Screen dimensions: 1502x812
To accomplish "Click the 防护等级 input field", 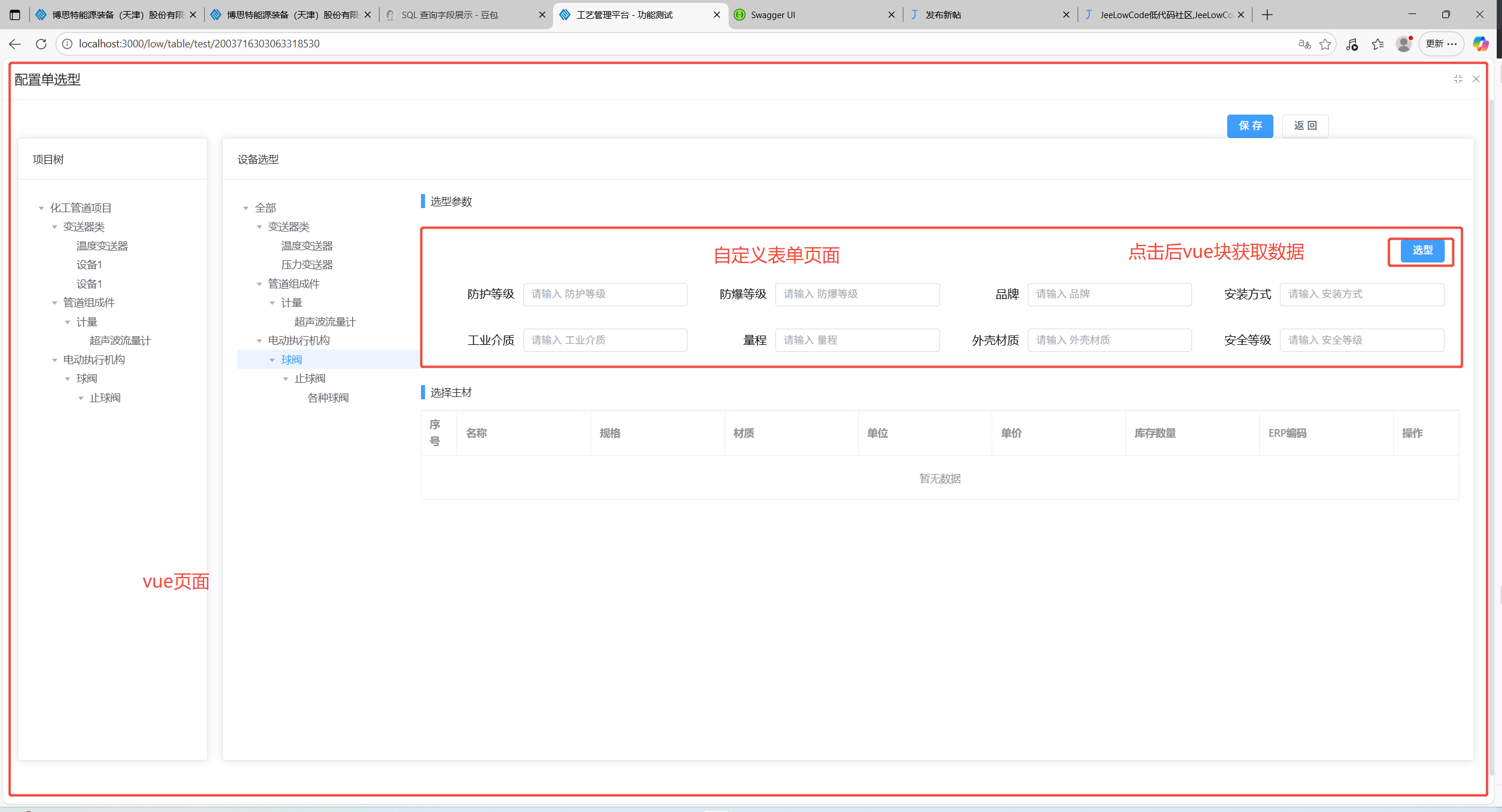I will 605,294.
